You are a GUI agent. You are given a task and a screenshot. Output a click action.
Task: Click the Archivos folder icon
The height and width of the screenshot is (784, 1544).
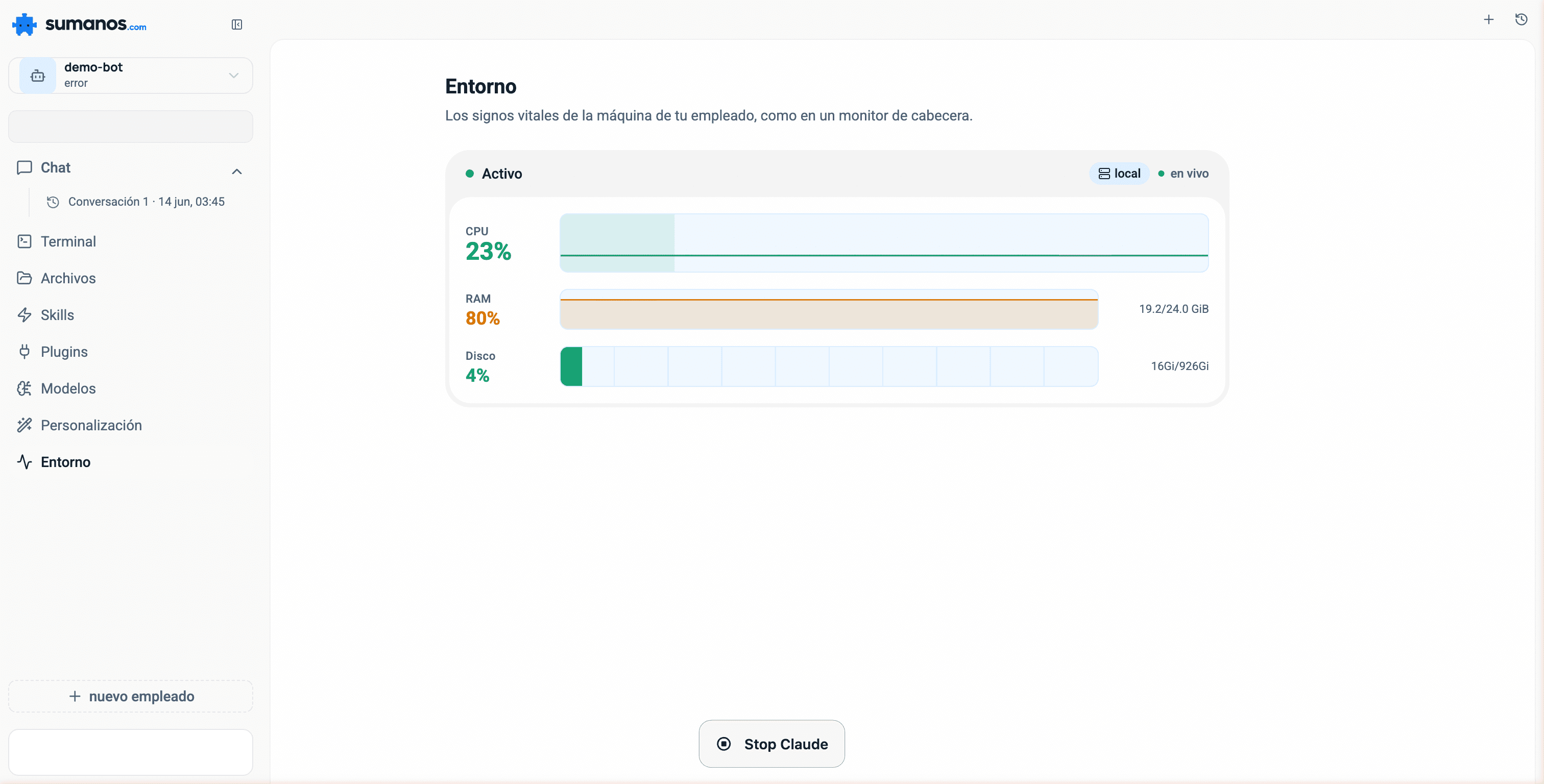[x=25, y=278]
